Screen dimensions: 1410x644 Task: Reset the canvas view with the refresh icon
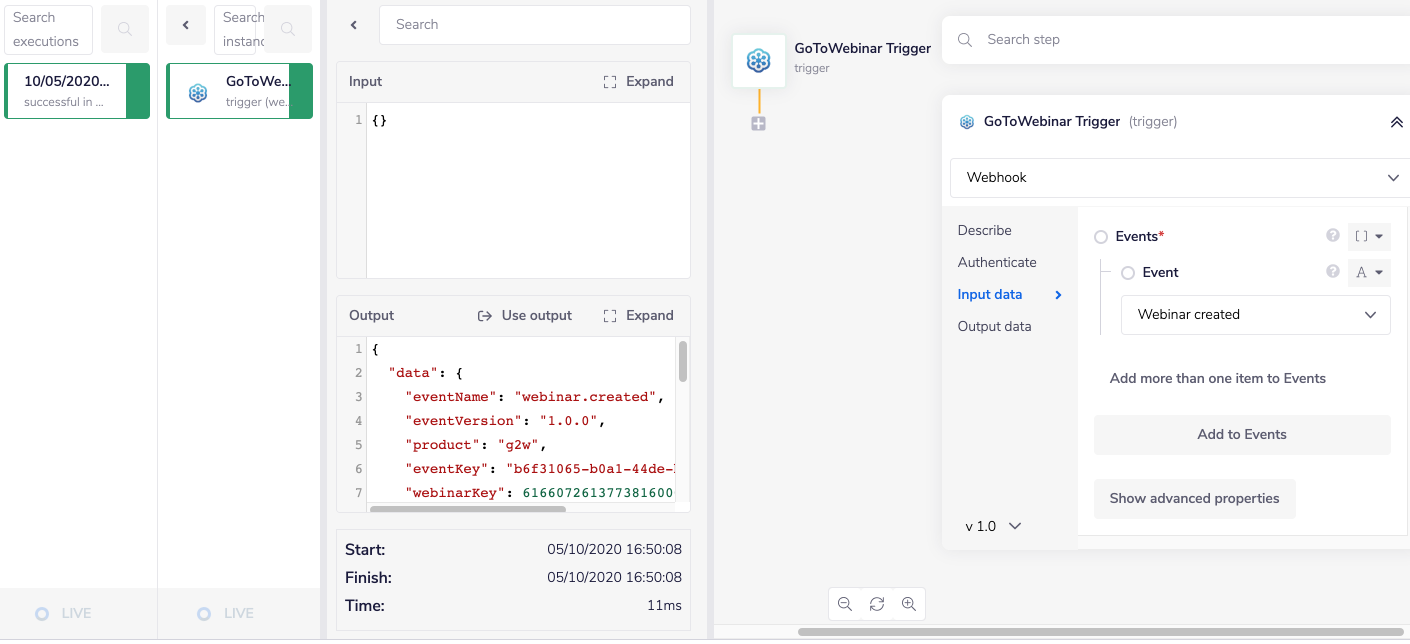[877, 604]
